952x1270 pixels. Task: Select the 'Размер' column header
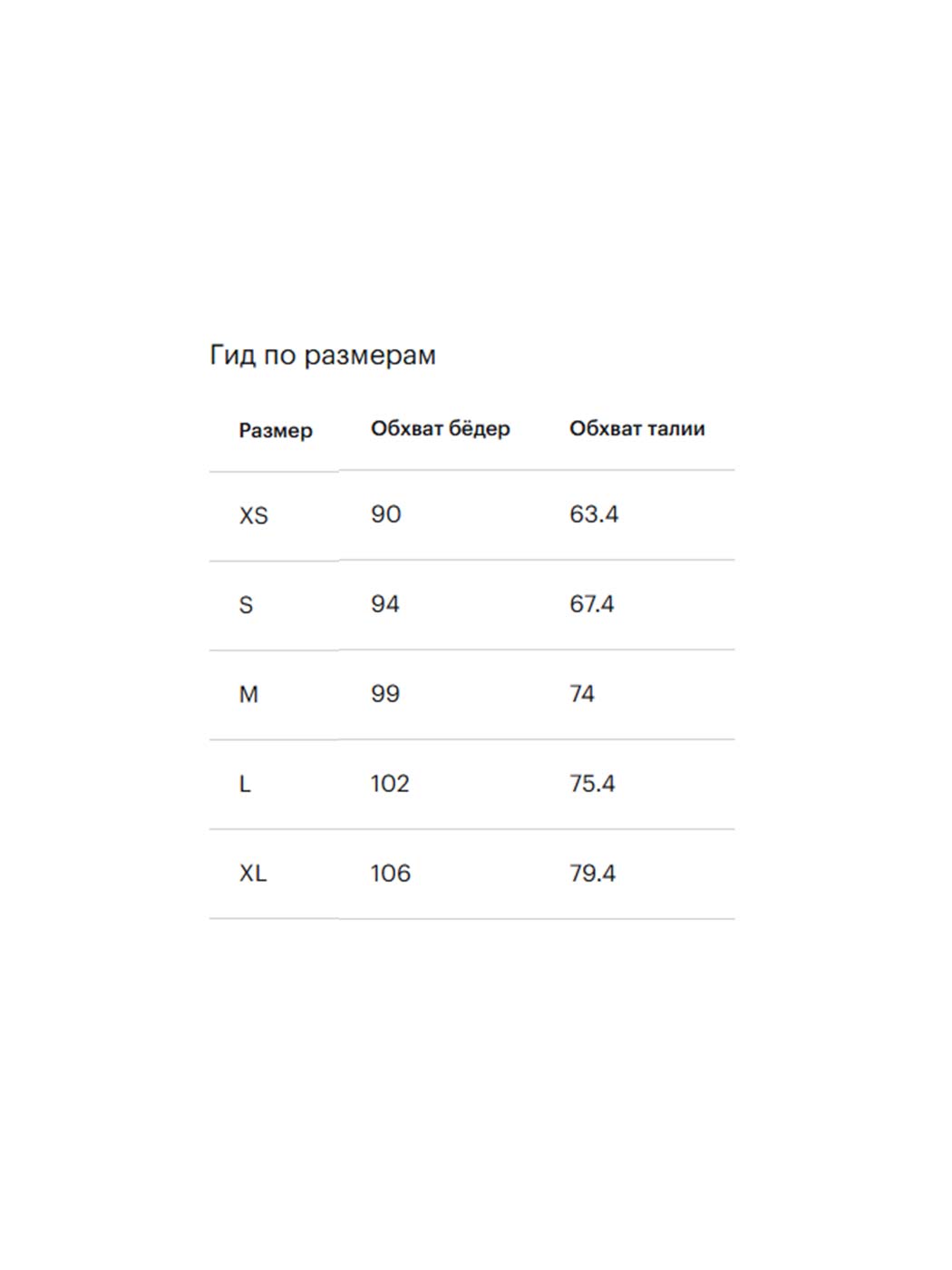pos(276,431)
